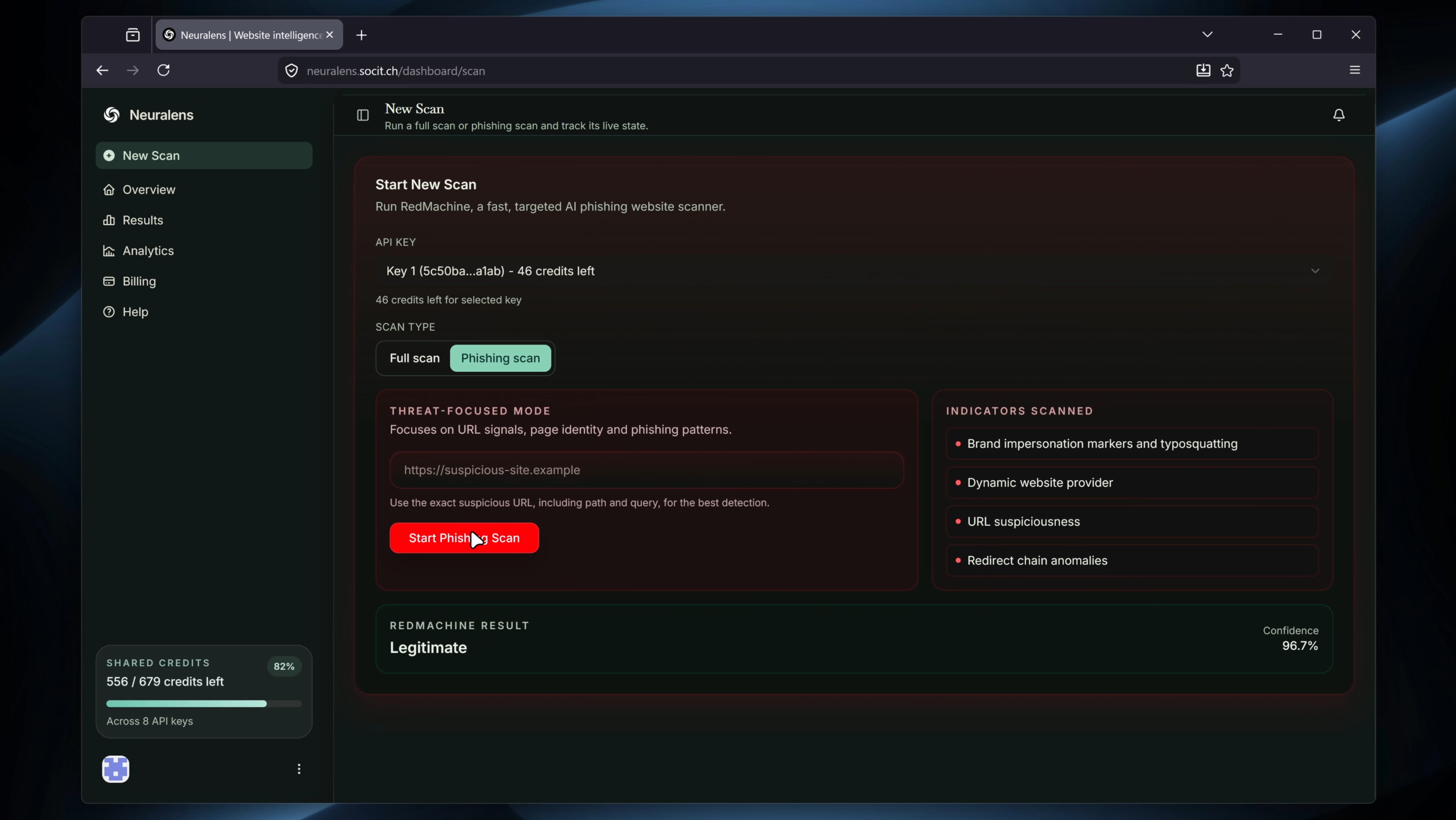Viewport: 1456px width, 820px height.
Task: Open New Scan in the sidebar
Action: pyautogui.click(x=204, y=155)
